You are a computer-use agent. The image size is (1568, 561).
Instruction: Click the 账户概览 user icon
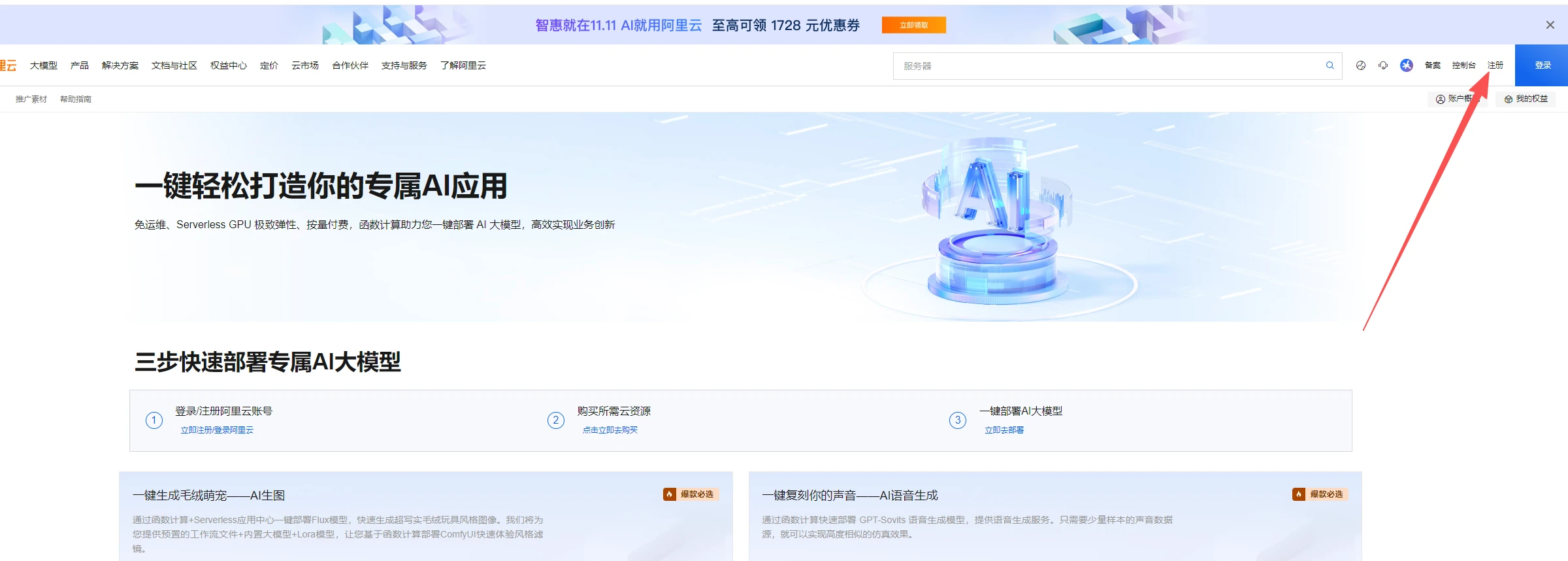[x=1440, y=99]
